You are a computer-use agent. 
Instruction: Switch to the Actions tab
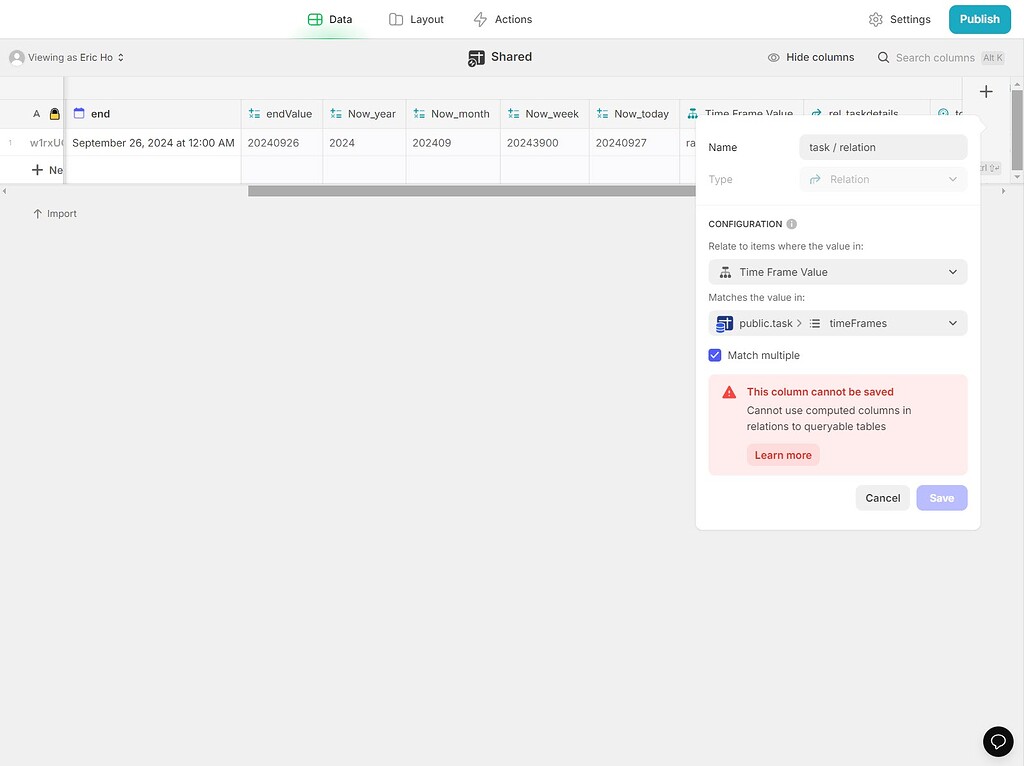click(503, 18)
